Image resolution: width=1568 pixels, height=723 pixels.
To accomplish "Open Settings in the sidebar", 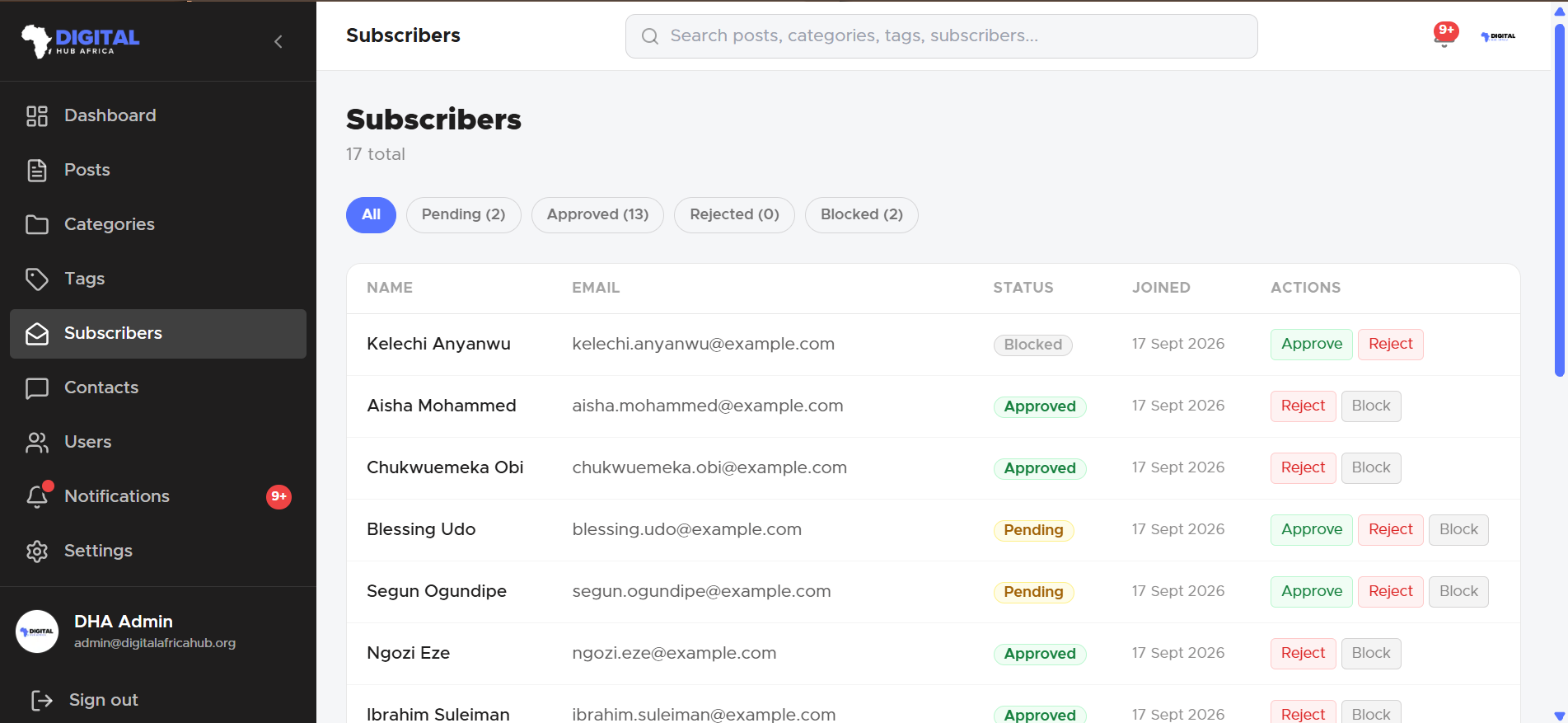I will coord(158,551).
